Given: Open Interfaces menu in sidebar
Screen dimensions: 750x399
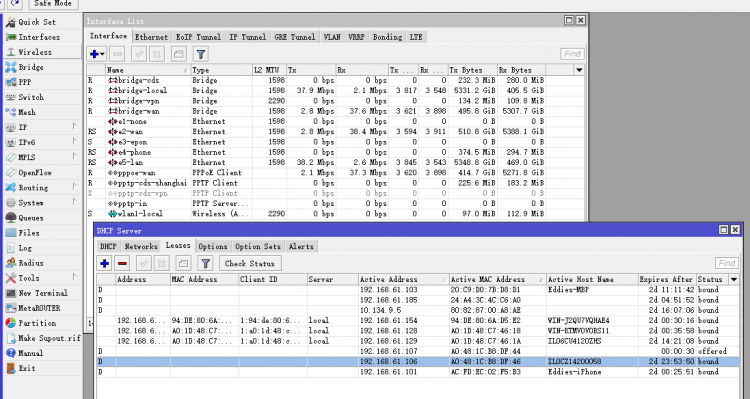Looking at the screenshot, I should [39, 37].
